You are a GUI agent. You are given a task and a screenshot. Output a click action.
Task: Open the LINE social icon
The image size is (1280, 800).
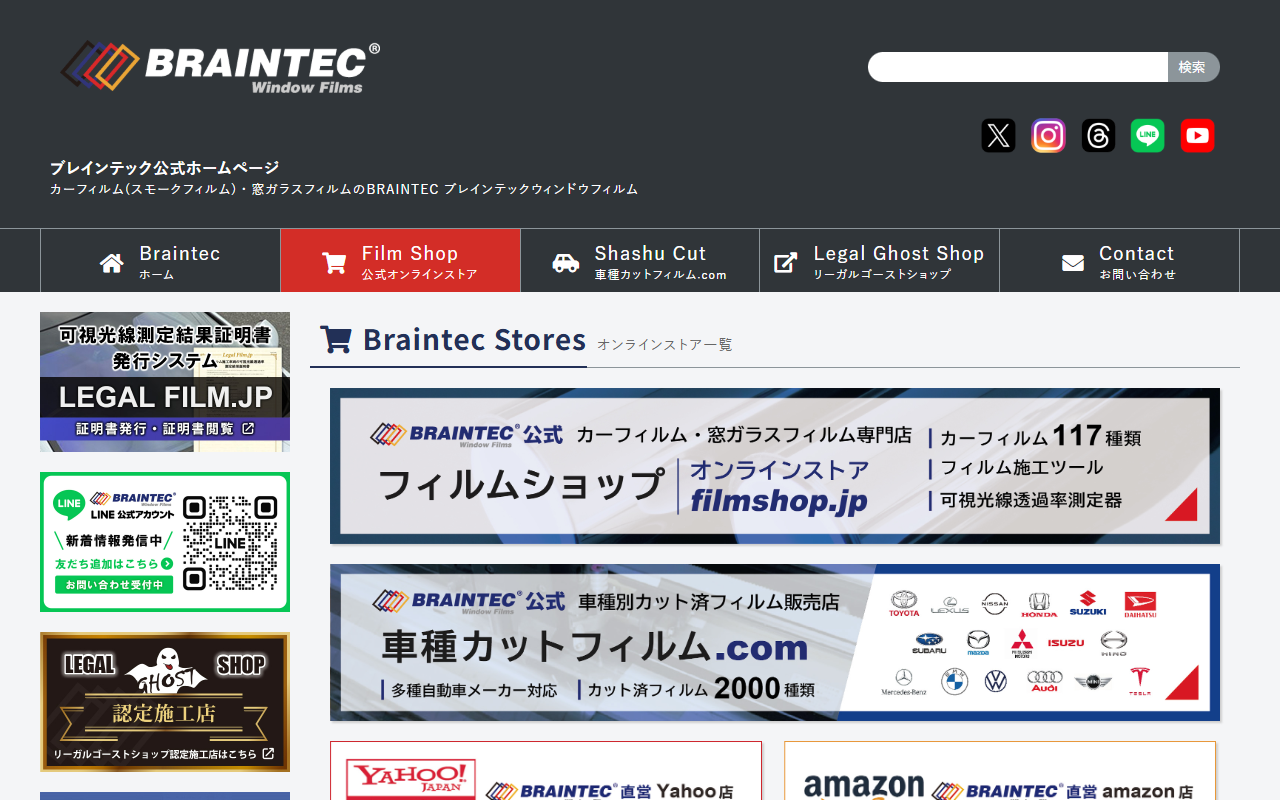1148,135
